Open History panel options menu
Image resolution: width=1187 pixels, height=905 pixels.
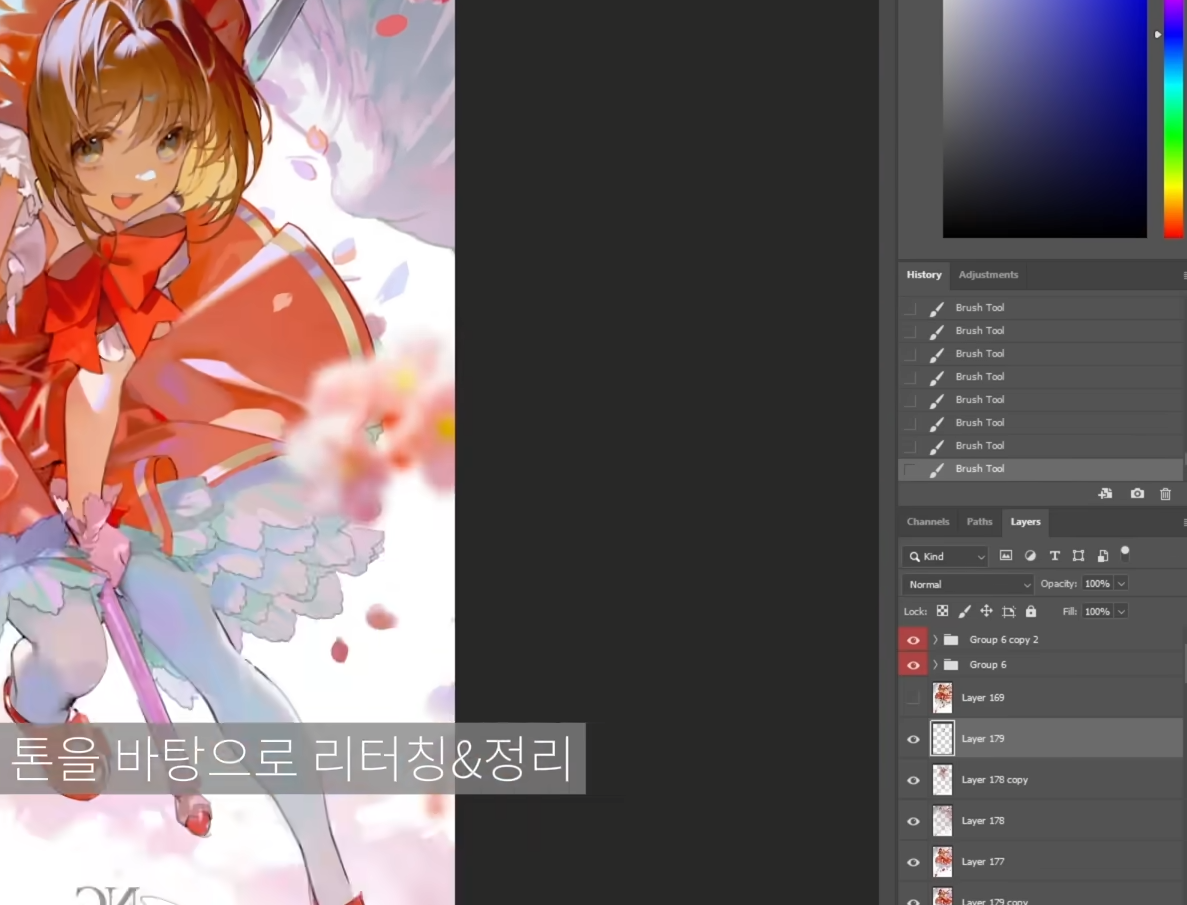tap(1183, 276)
